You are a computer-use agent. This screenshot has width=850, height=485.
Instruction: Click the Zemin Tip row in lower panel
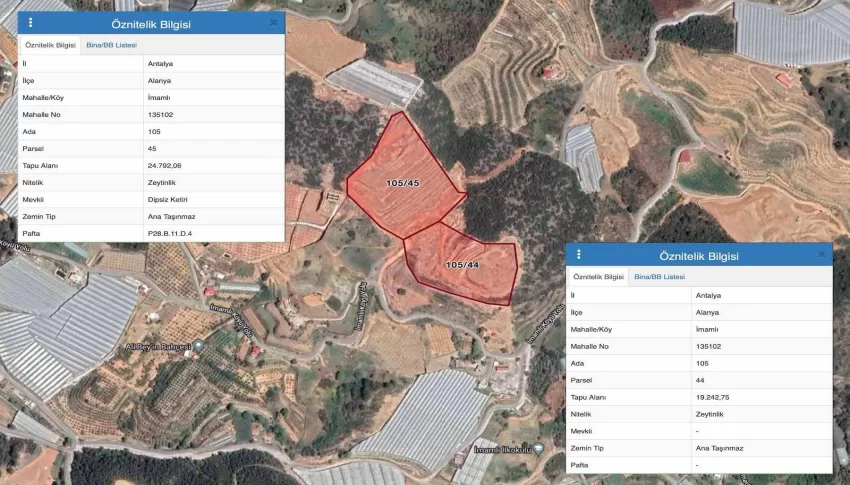(x=699, y=448)
